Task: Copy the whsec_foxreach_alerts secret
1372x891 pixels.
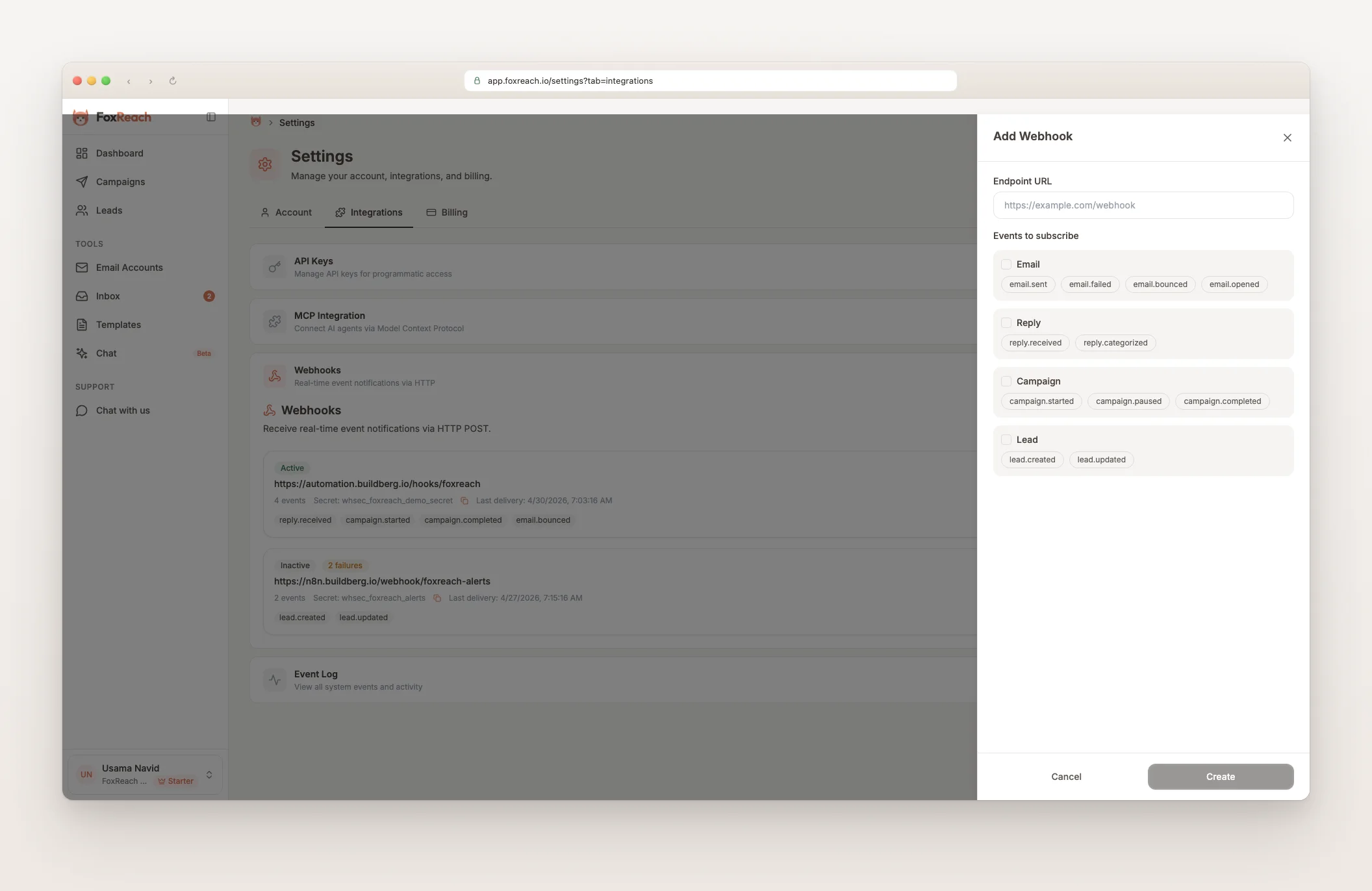Action: (437, 598)
